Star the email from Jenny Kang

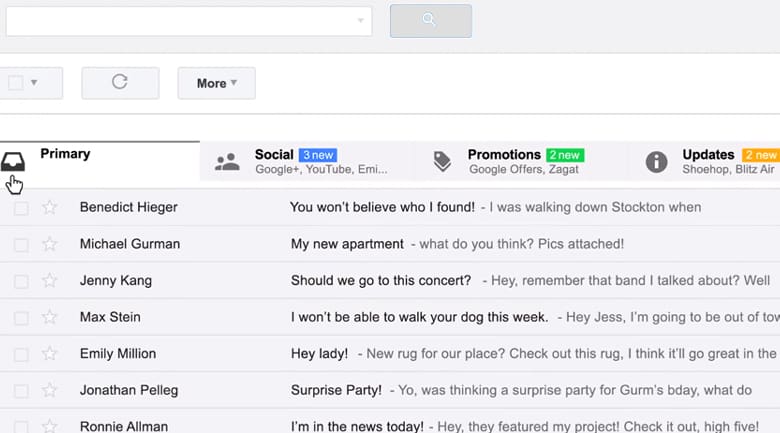(49, 281)
